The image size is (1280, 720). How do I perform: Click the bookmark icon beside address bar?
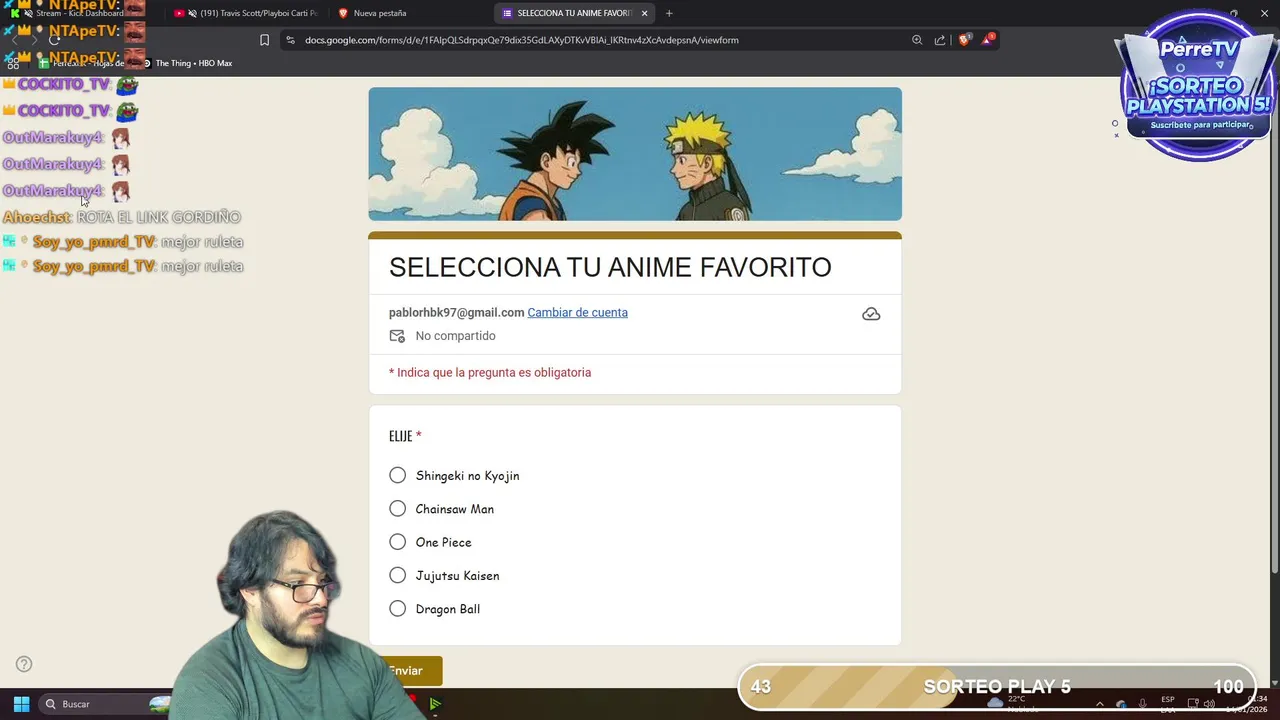point(264,40)
